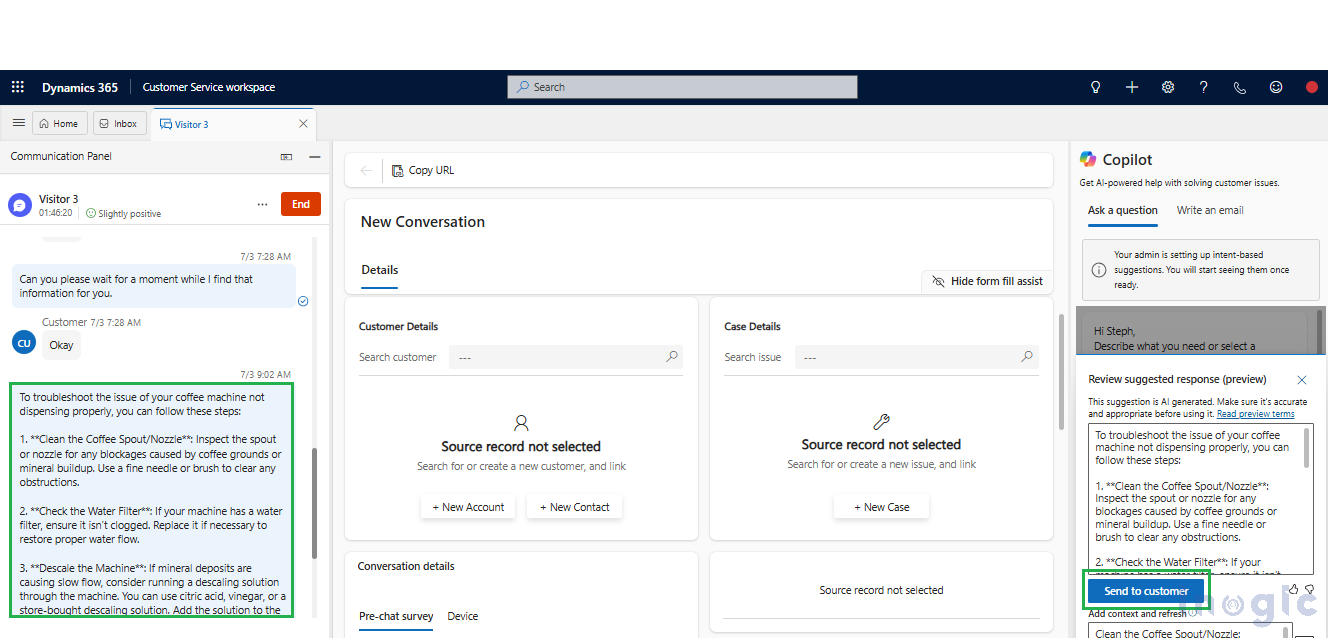
Task: Click the Search issue magnifier icon
Action: tap(1027, 357)
